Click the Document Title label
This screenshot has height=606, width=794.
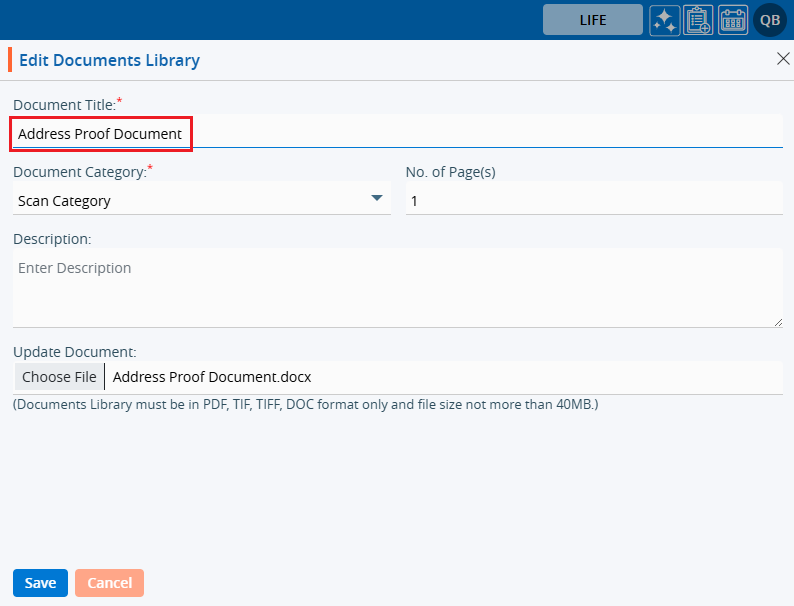click(x=65, y=104)
